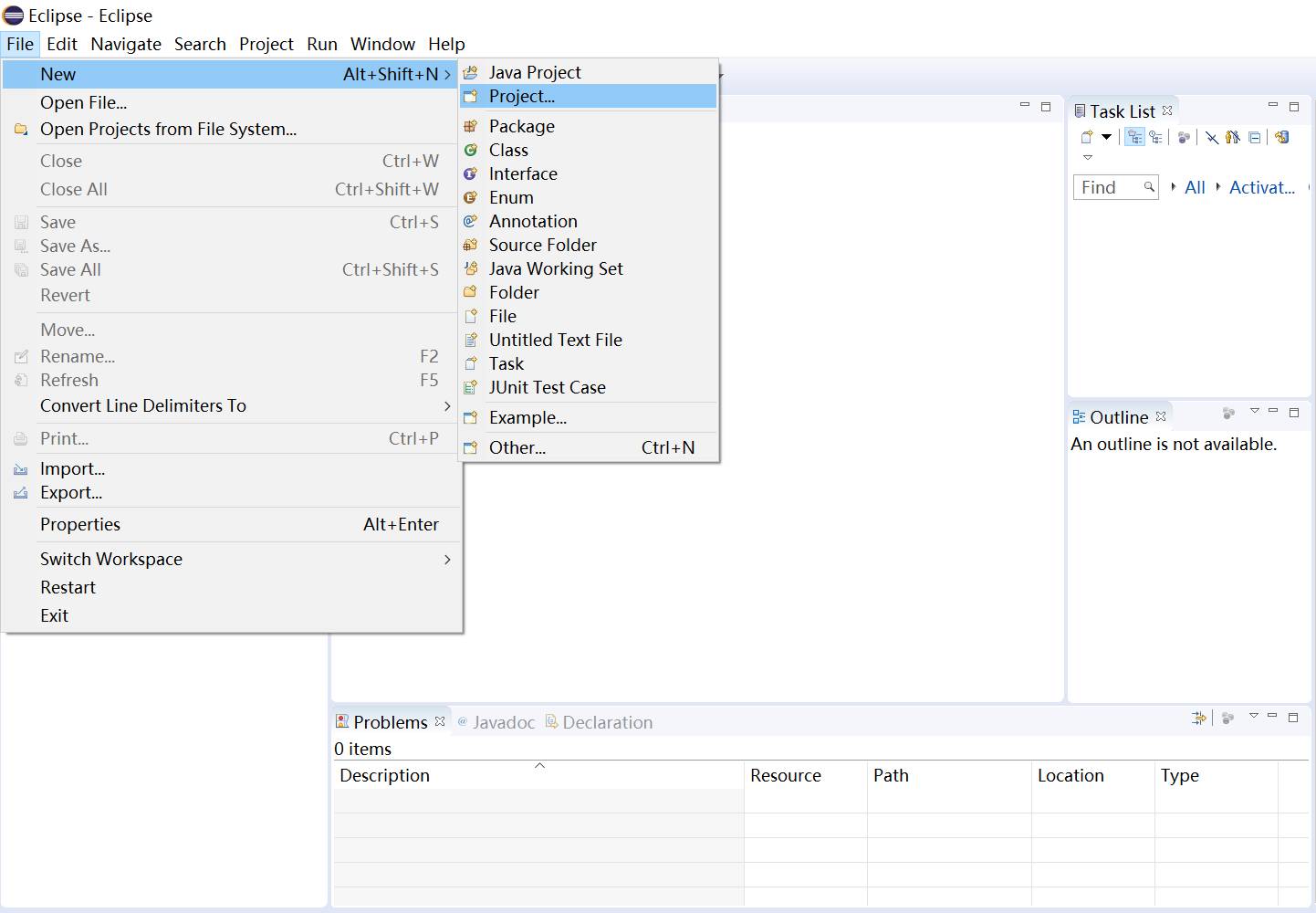Choose Java Project from New submenu
This screenshot has height=913, width=1316.
[589, 72]
